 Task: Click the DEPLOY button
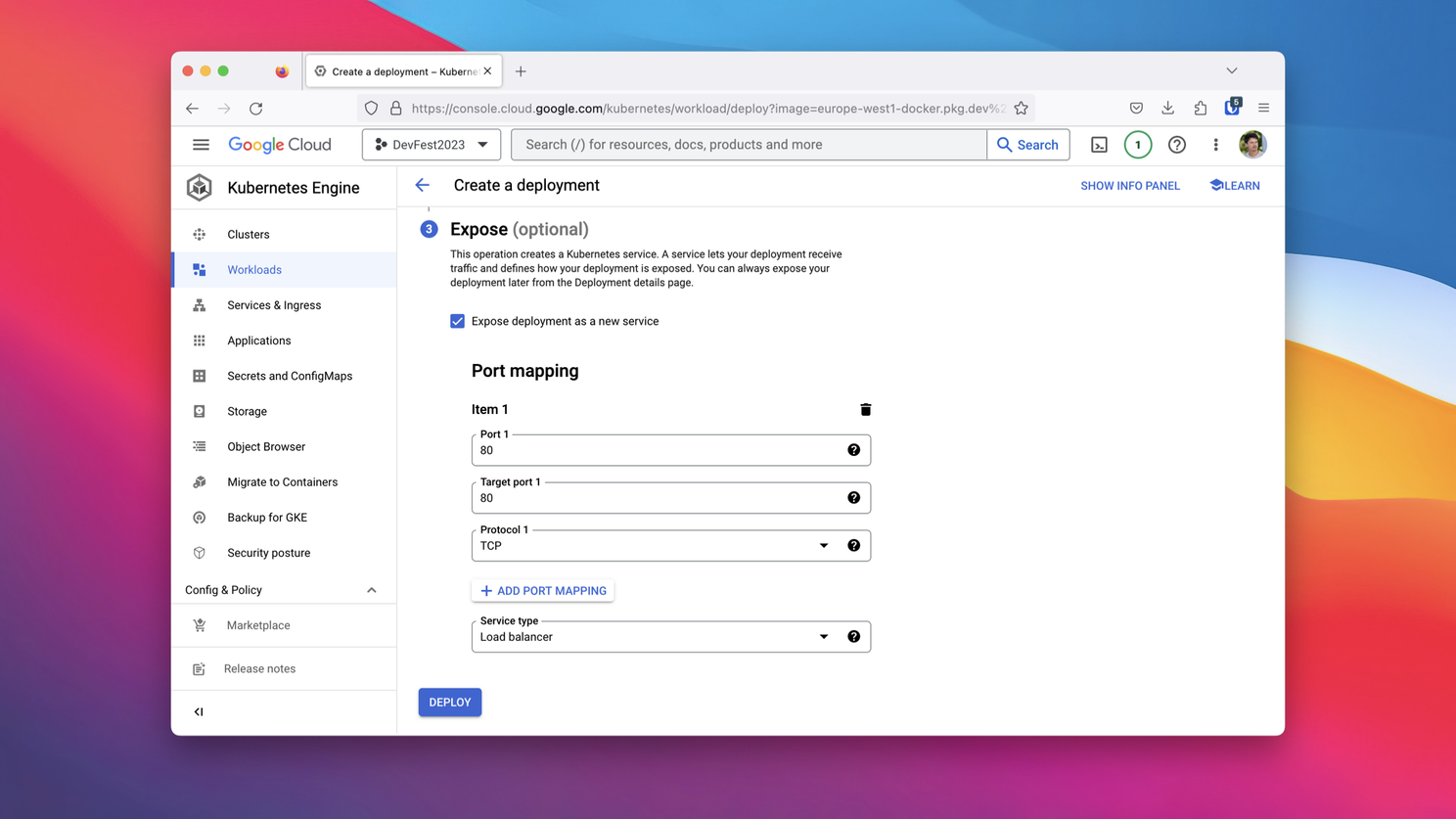coord(450,702)
